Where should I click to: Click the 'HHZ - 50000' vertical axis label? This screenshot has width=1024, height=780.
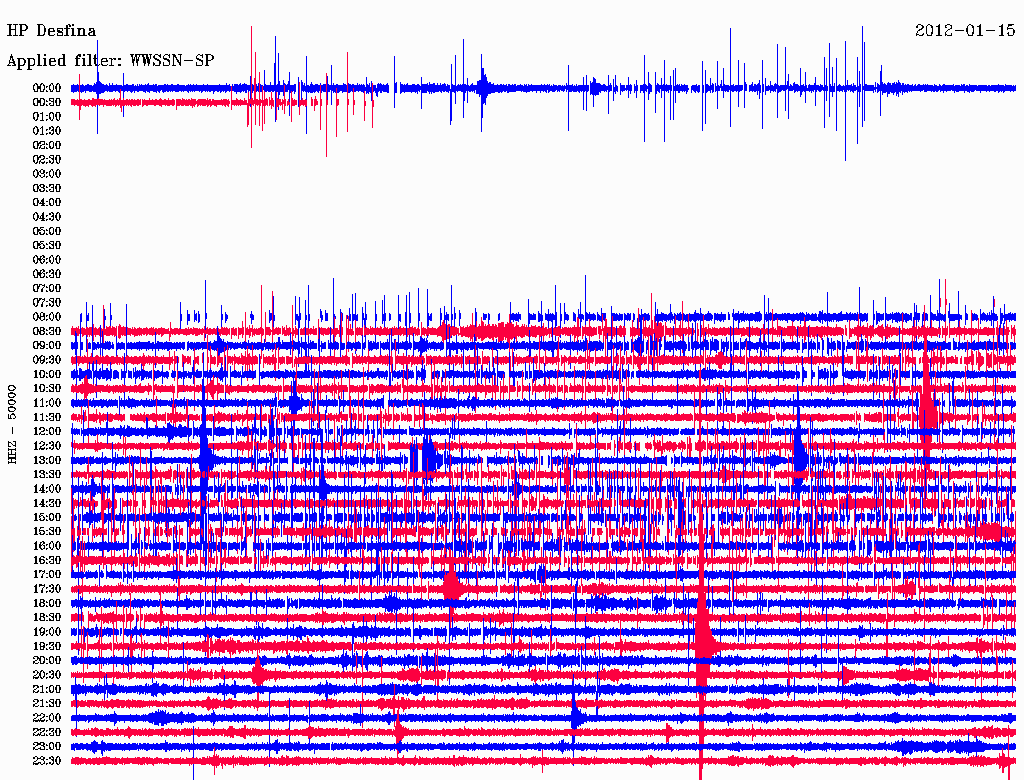point(12,425)
